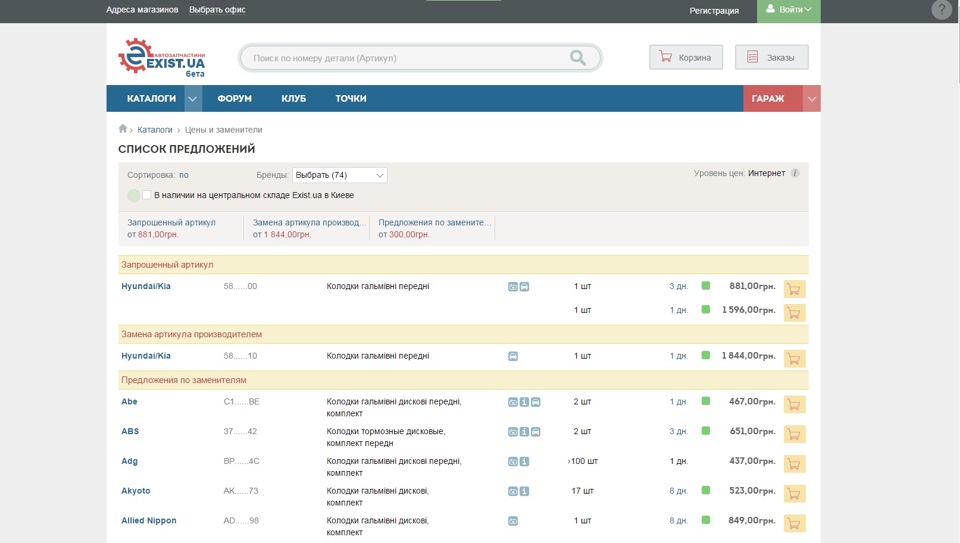Image resolution: width=960 pixels, height=543 pixels.
Task: Click Каталоги breadcrumb link
Action: tap(155, 130)
